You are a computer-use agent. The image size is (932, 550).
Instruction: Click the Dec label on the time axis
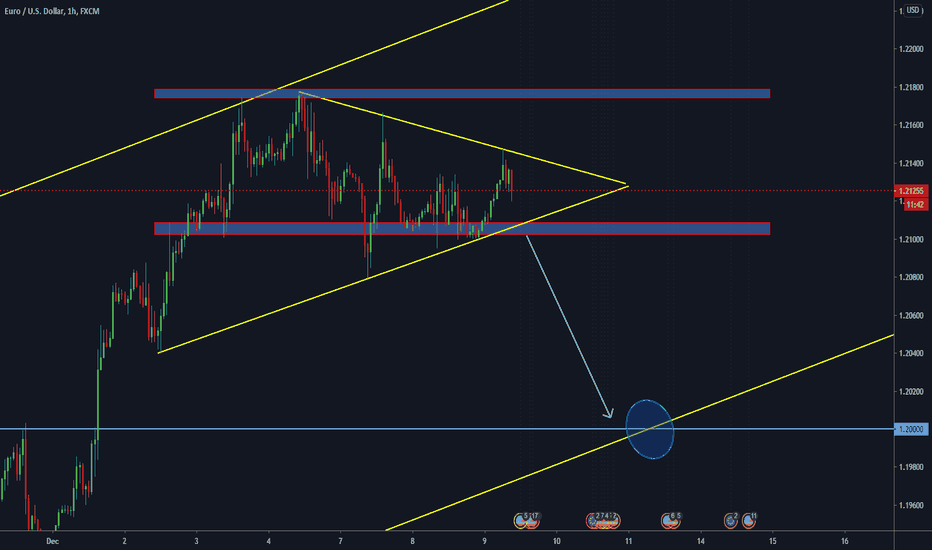click(52, 541)
